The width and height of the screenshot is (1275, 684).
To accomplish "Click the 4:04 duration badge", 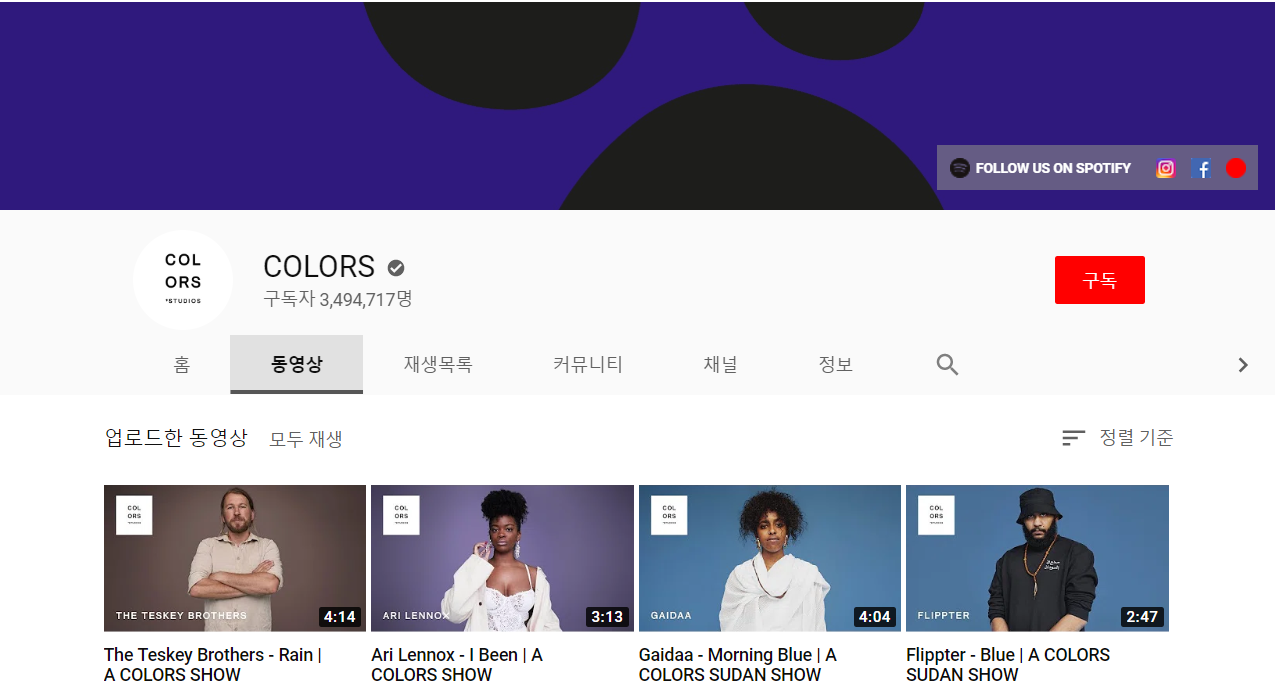I will tap(875, 617).
